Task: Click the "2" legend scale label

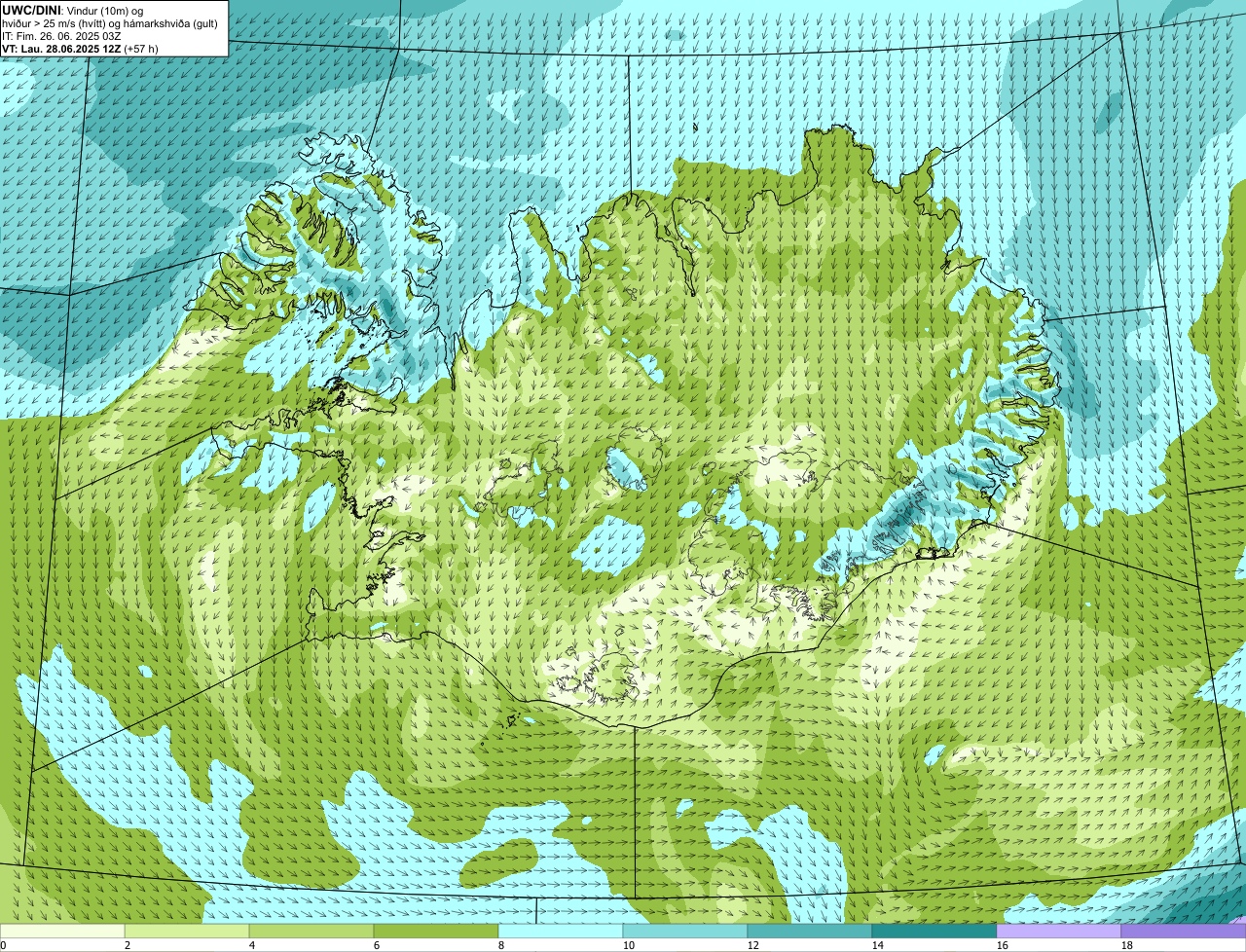Action: (x=128, y=945)
